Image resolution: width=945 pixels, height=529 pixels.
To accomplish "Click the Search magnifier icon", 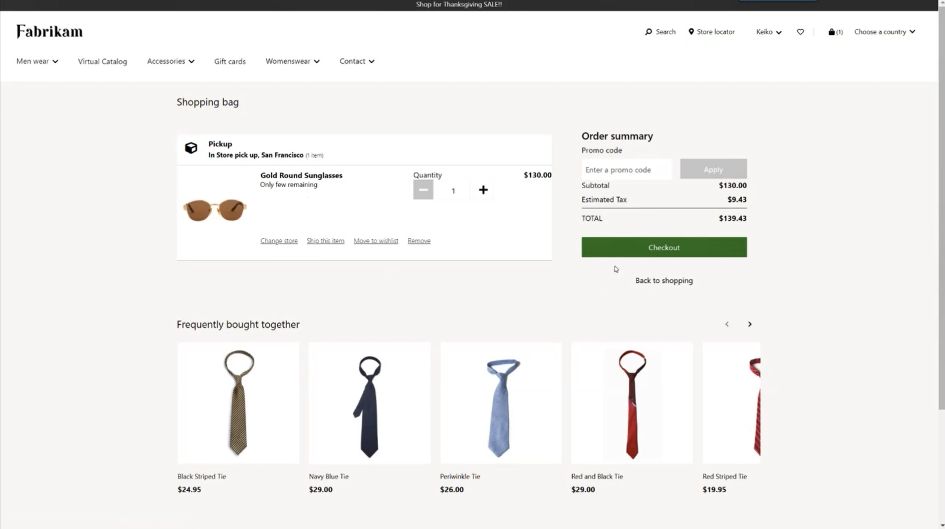I will click(649, 32).
